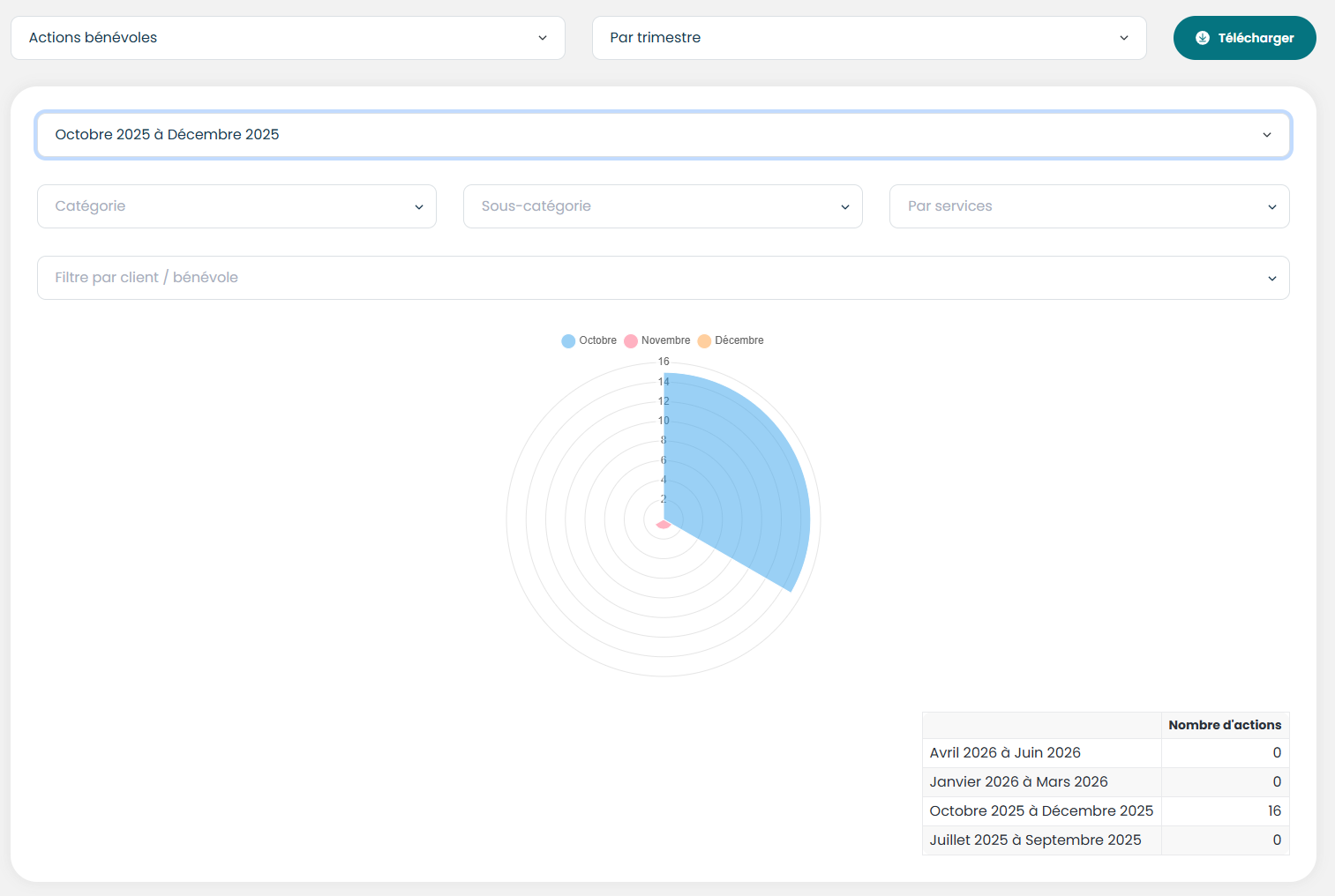
Task: Click the pink Novembre legend color circle
Action: pos(631,341)
